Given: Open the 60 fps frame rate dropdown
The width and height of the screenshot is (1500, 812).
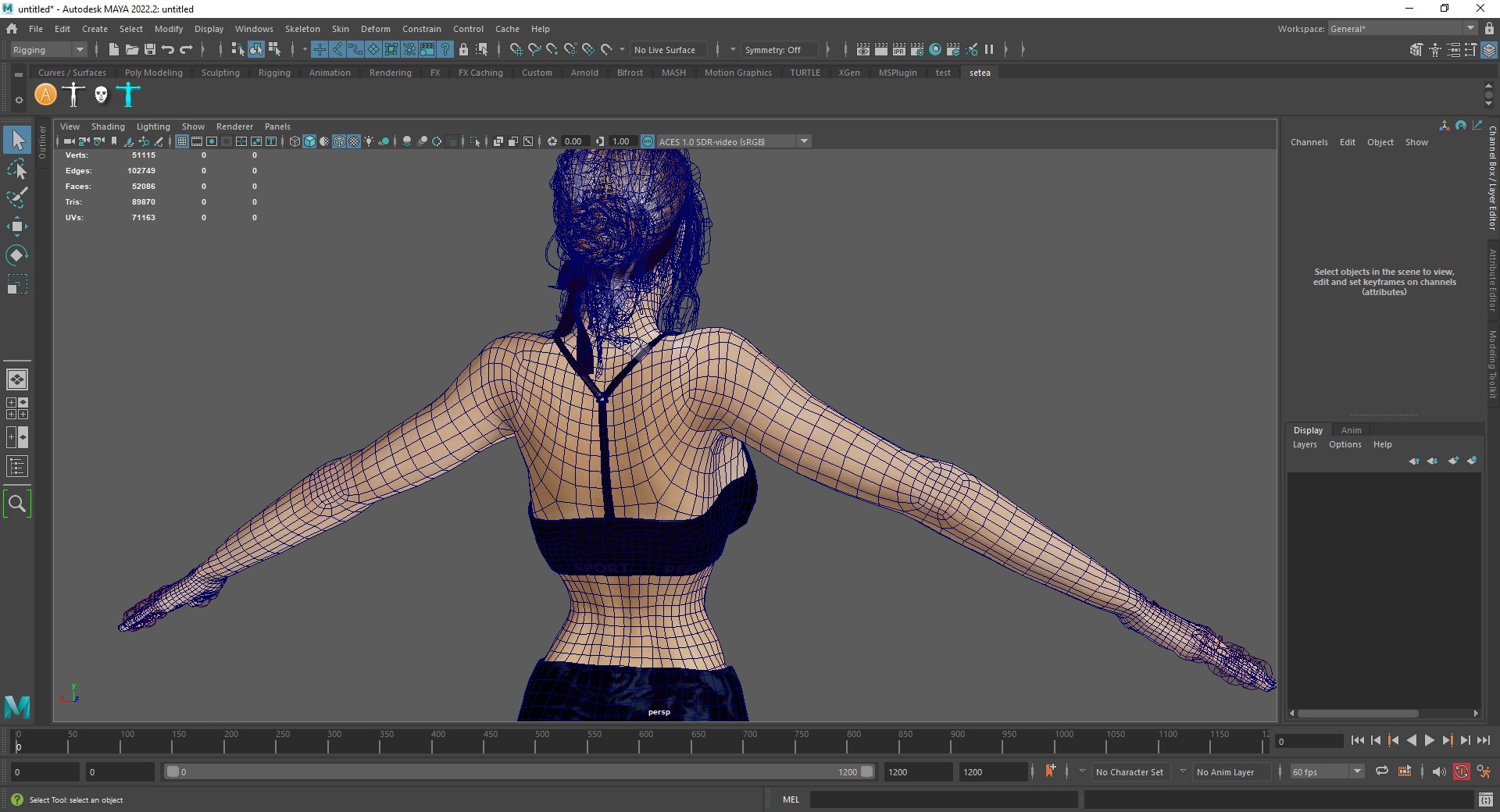Looking at the screenshot, I should pyautogui.click(x=1327, y=771).
